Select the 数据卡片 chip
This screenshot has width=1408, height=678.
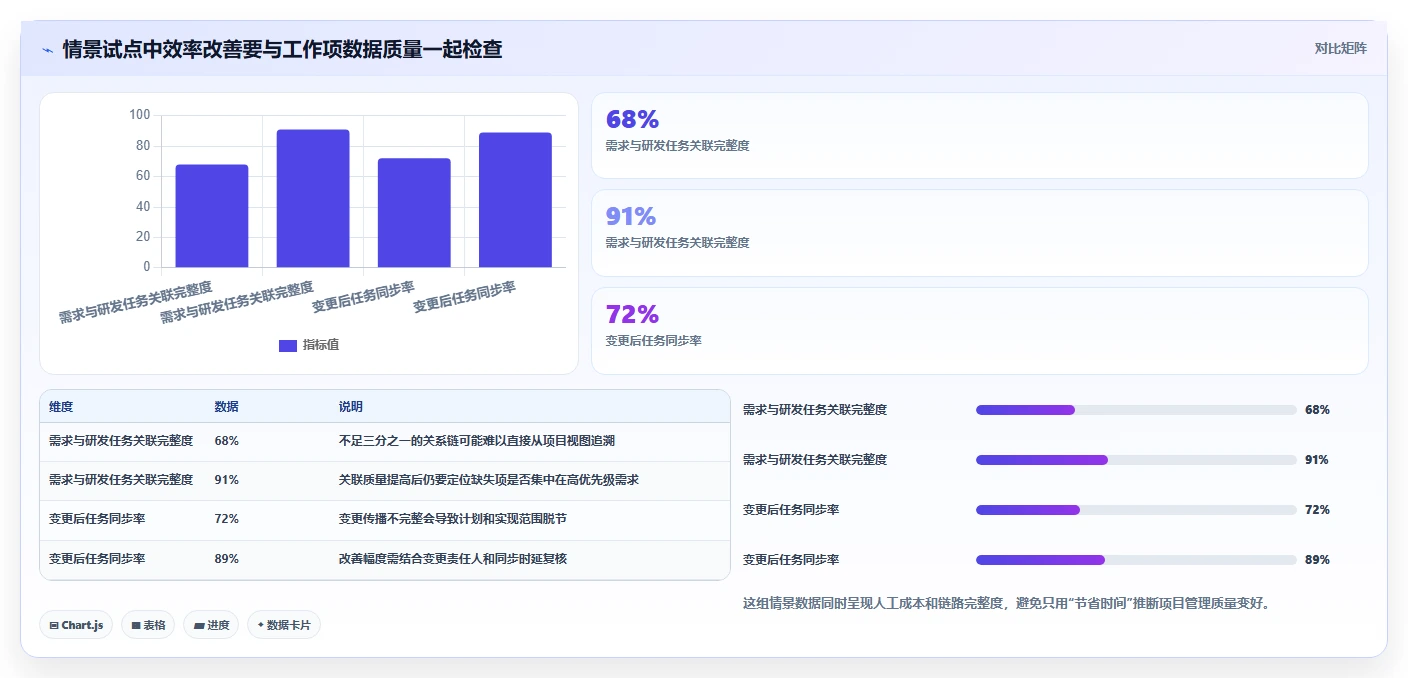[284, 625]
